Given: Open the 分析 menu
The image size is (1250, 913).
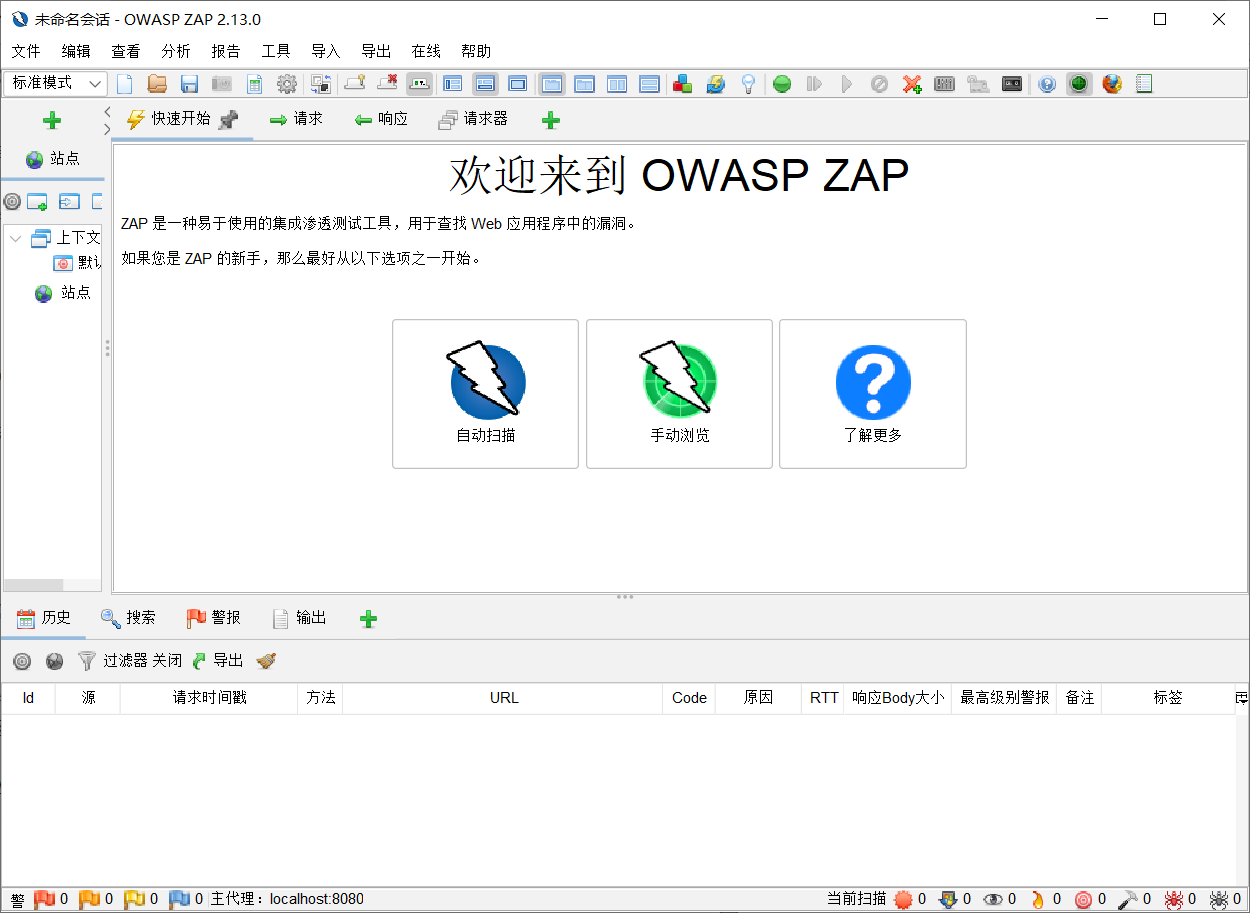Looking at the screenshot, I should (176, 51).
